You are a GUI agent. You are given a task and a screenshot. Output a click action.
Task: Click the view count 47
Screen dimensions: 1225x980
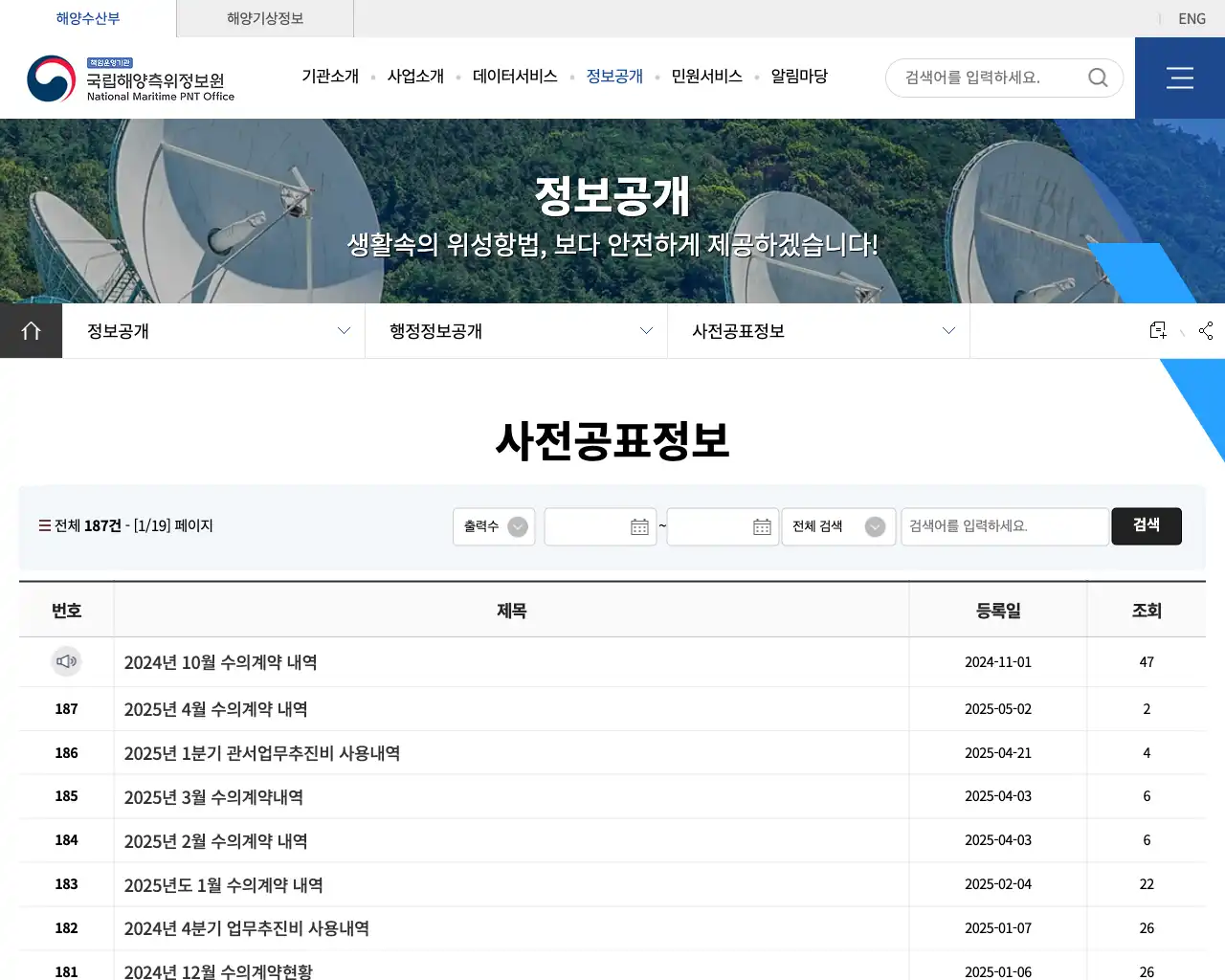tap(1147, 662)
